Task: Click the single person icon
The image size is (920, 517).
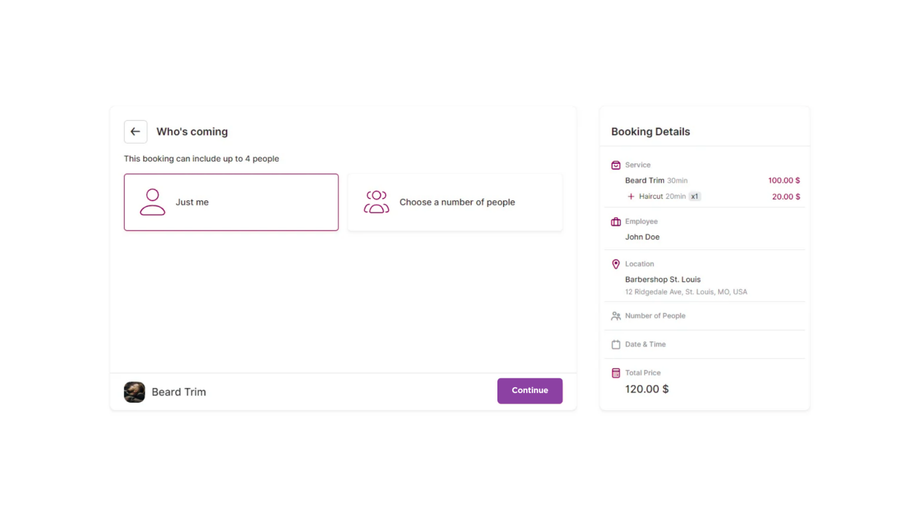Action: 152,202
